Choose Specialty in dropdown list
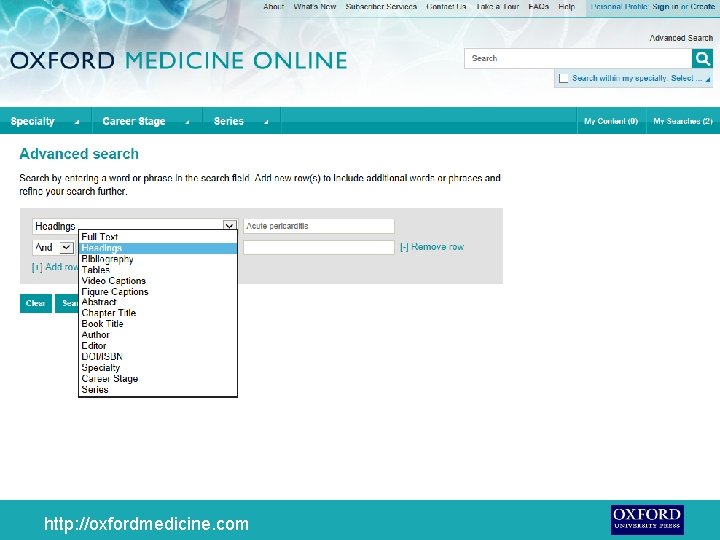Screen dimensions: 720x540 point(158,368)
